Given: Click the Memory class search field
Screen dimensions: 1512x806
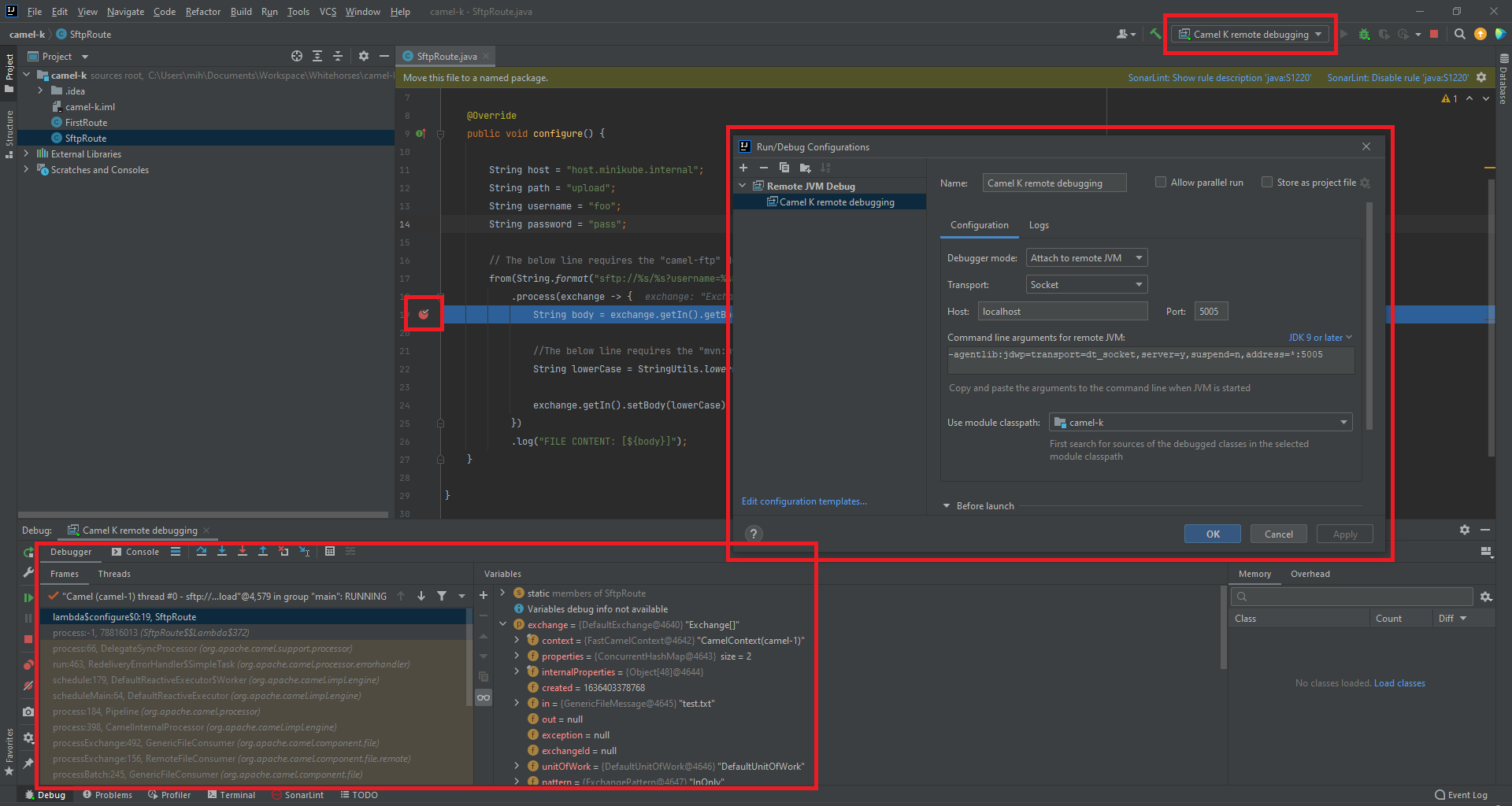Looking at the screenshot, I should (x=1351, y=597).
